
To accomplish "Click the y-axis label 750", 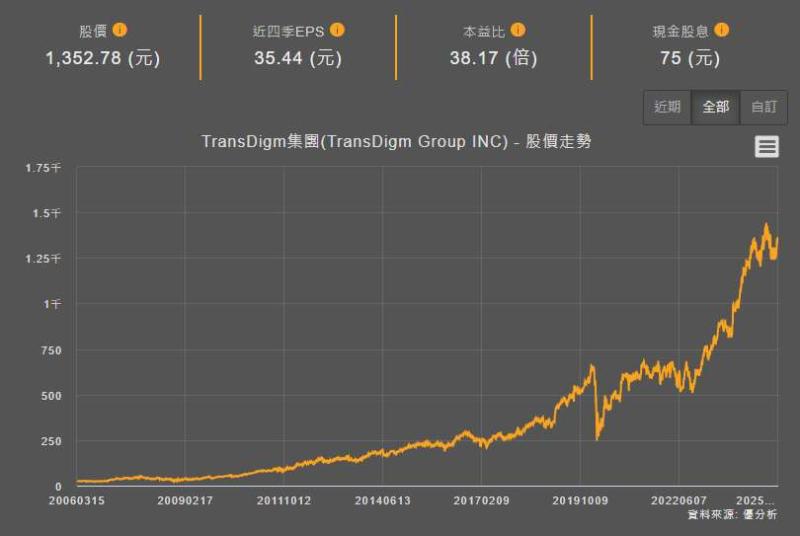I will point(52,350).
